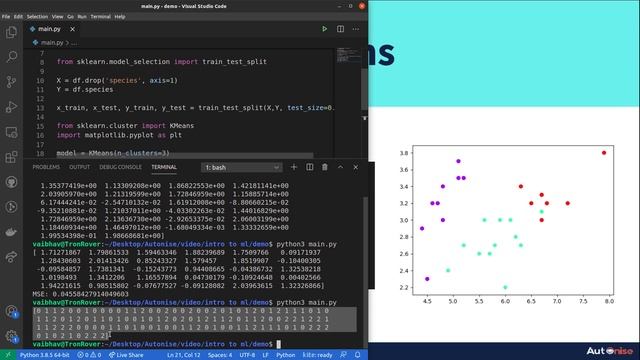Open the Source Control view

click(11, 82)
